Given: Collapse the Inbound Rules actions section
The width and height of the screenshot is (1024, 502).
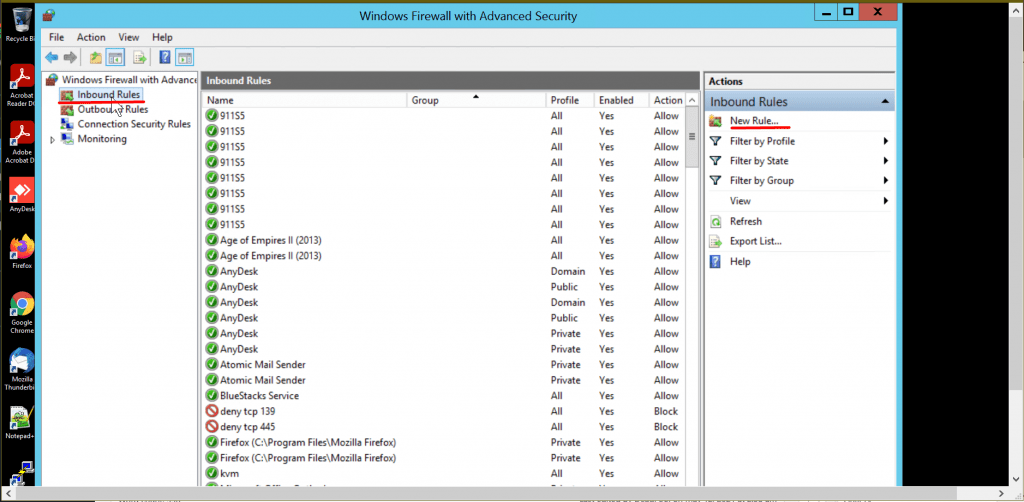Looking at the screenshot, I should pos(884,102).
